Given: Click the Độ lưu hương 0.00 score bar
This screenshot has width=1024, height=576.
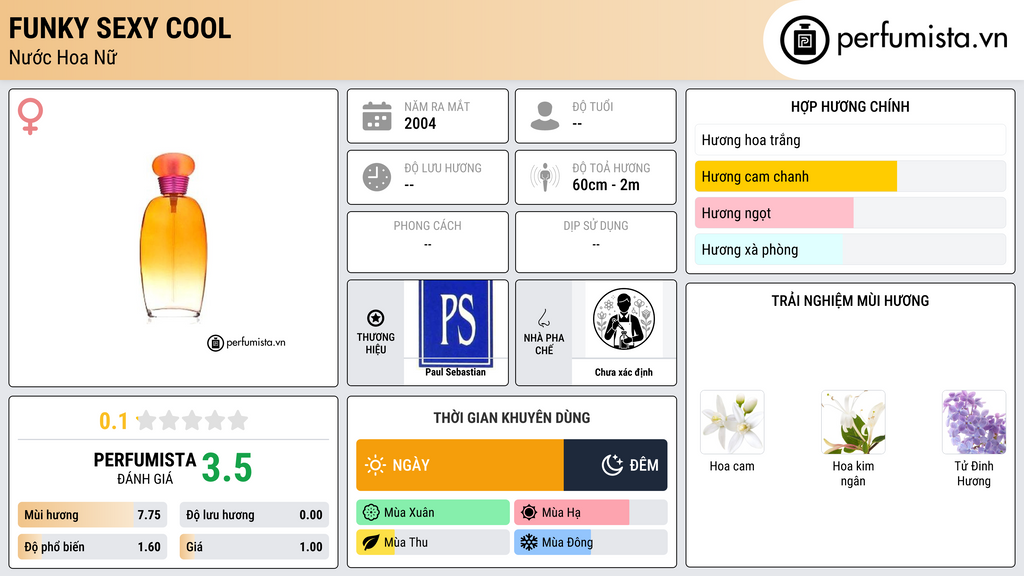Looking at the screenshot, I should 254,515.
